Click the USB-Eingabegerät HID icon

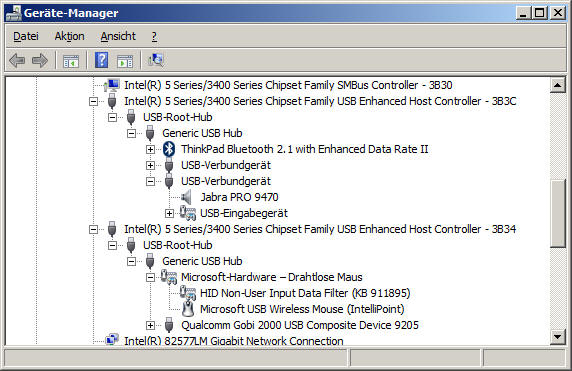188,213
